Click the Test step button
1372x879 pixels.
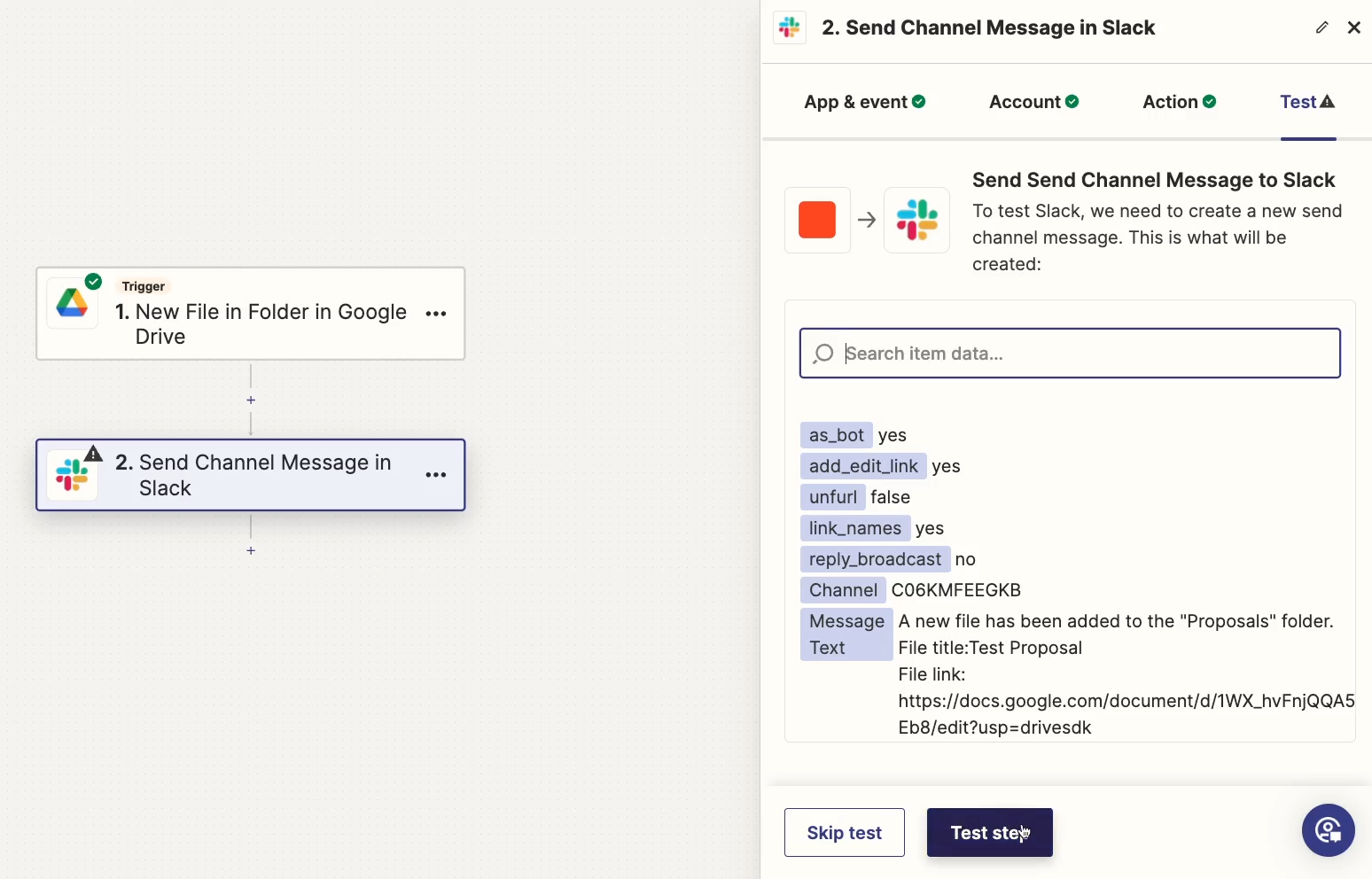(990, 833)
